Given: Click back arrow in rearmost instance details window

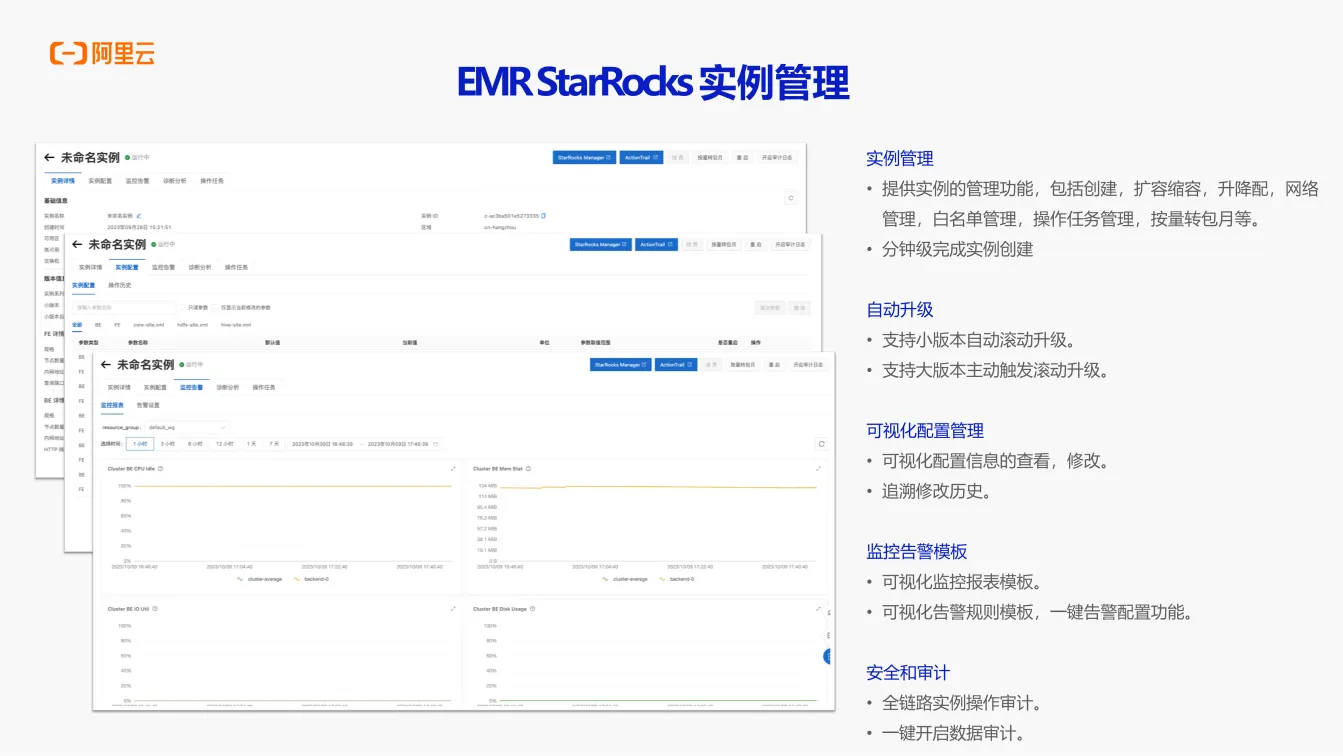Looking at the screenshot, I should 49,158.
